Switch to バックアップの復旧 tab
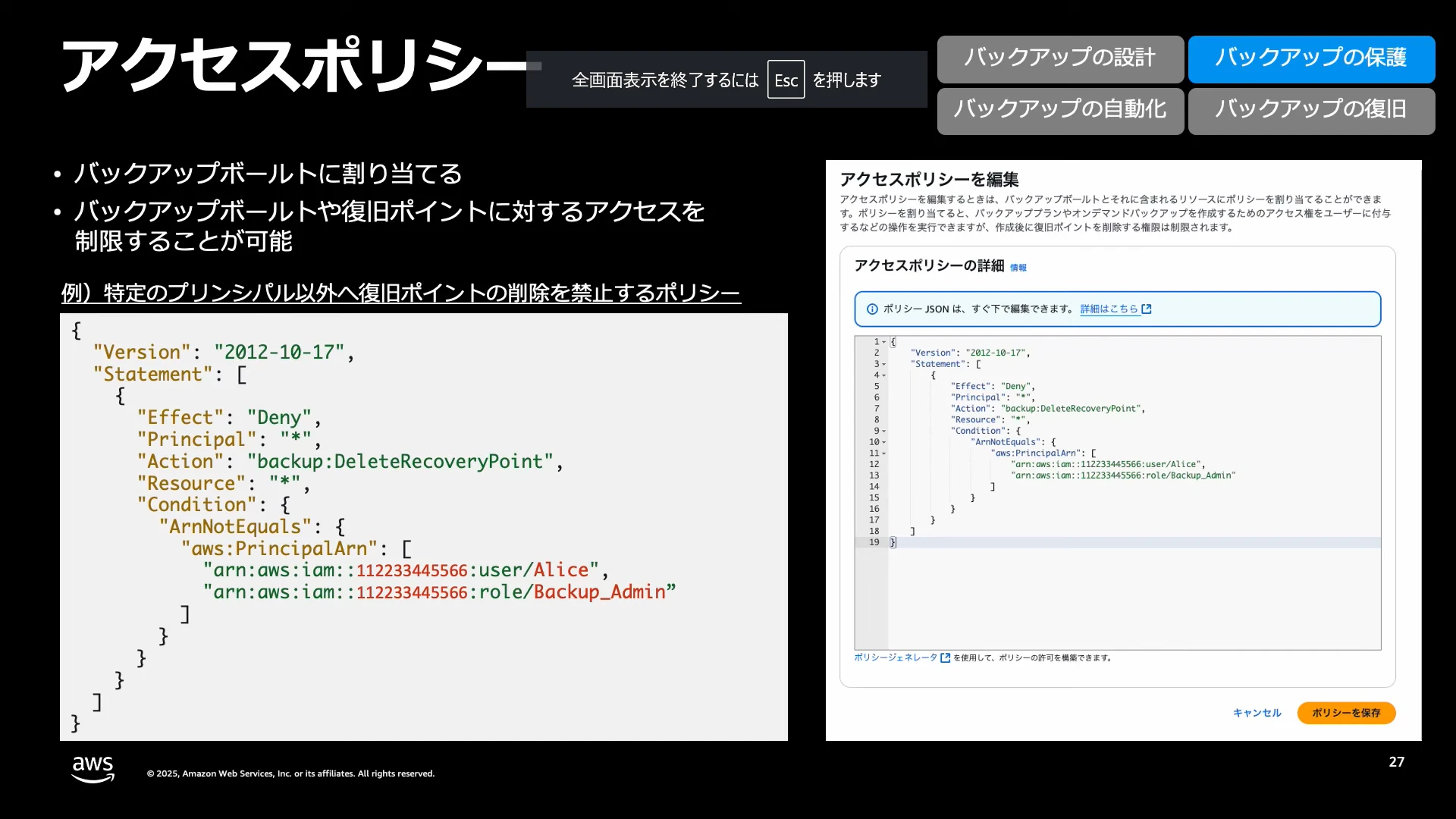The height and width of the screenshot is (819, 1456). click(1311, 111)
